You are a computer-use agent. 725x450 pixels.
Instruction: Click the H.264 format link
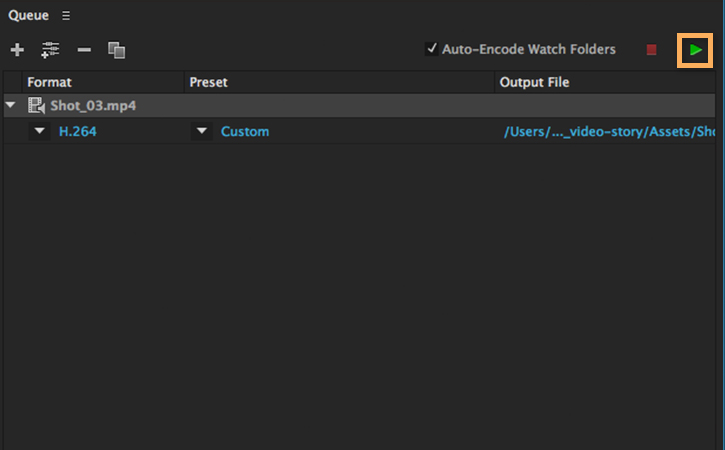[x=77, y=131]
